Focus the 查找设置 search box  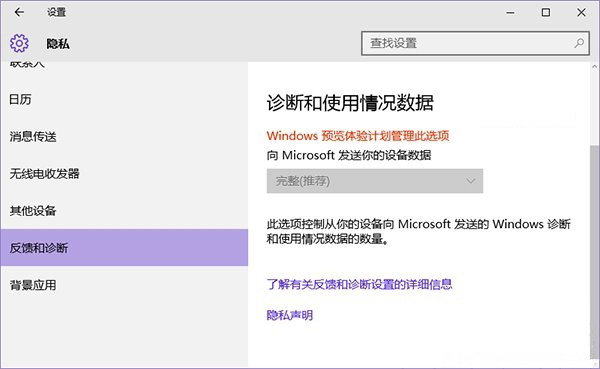click(x=475, y=43)
